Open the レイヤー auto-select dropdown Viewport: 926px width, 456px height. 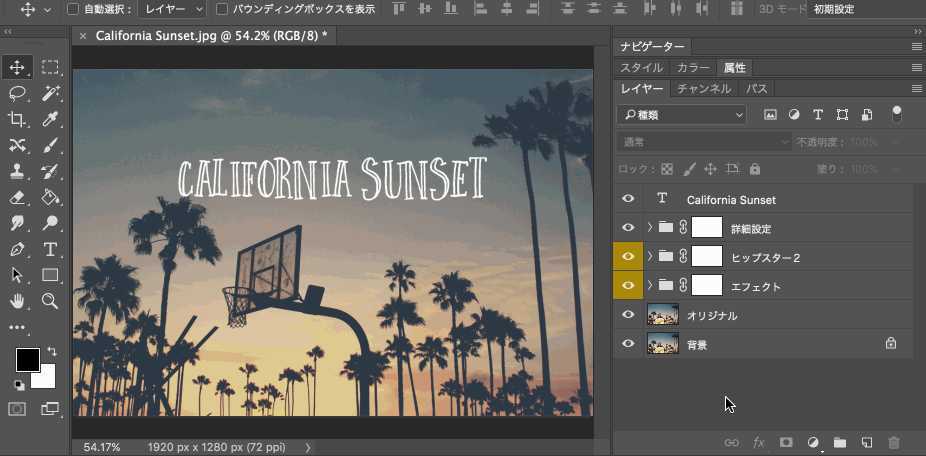pos(171,9)
